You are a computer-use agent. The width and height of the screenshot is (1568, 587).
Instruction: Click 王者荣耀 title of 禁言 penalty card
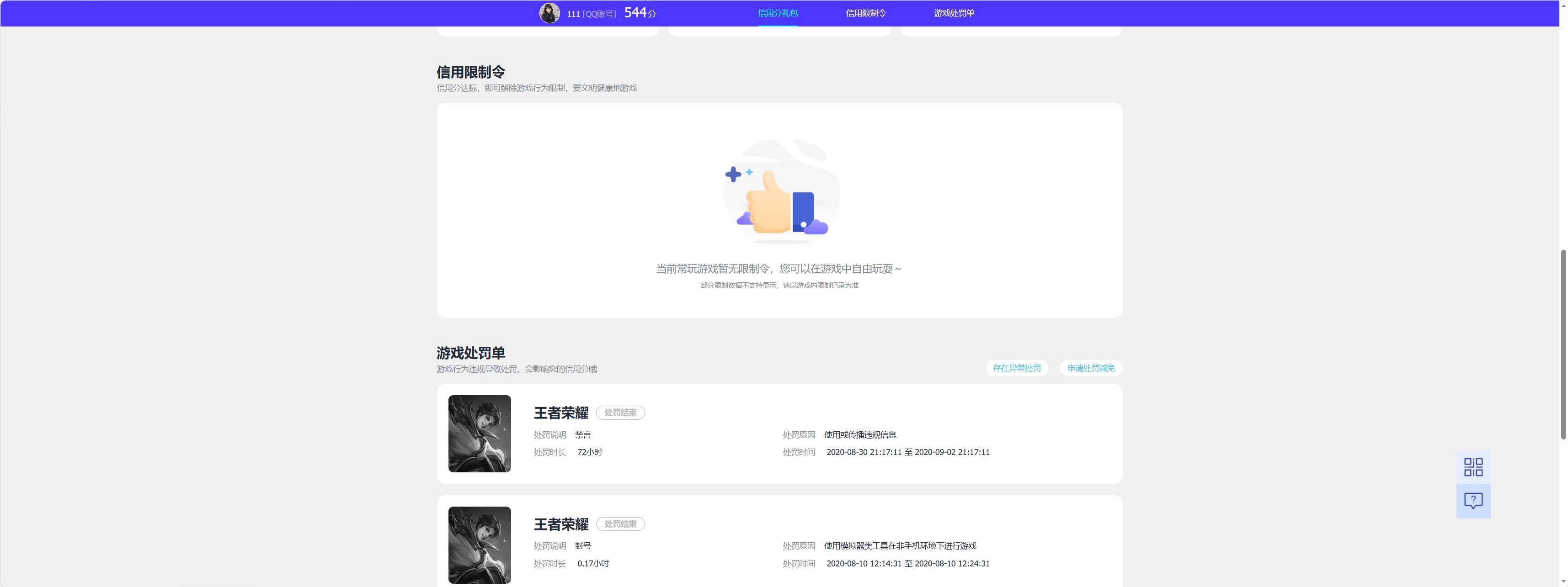[560, 413]
